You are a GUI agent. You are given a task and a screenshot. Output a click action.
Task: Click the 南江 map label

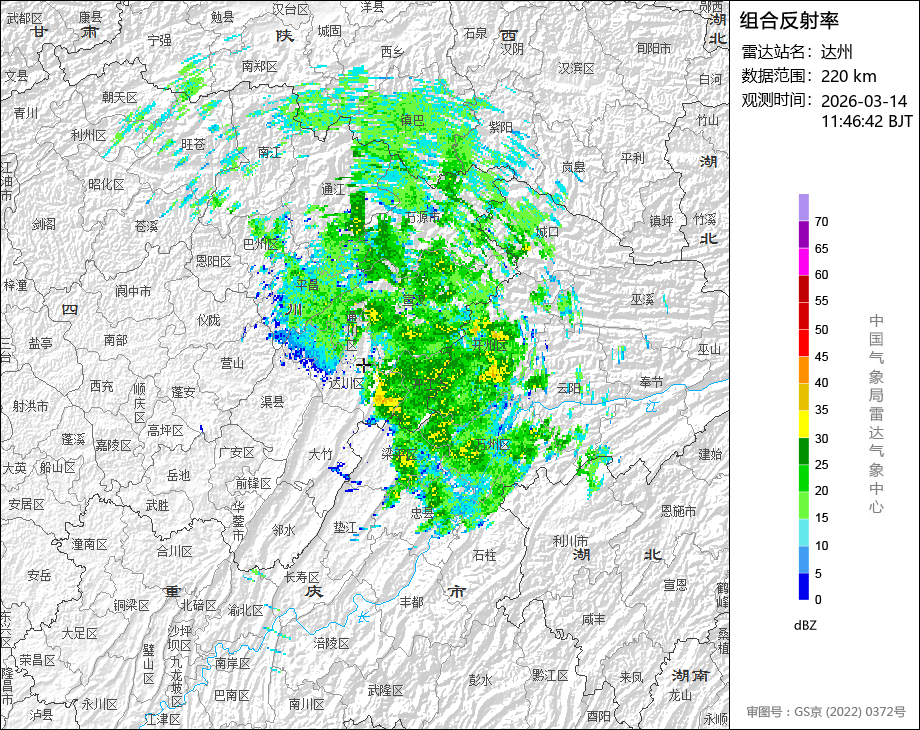269,153
